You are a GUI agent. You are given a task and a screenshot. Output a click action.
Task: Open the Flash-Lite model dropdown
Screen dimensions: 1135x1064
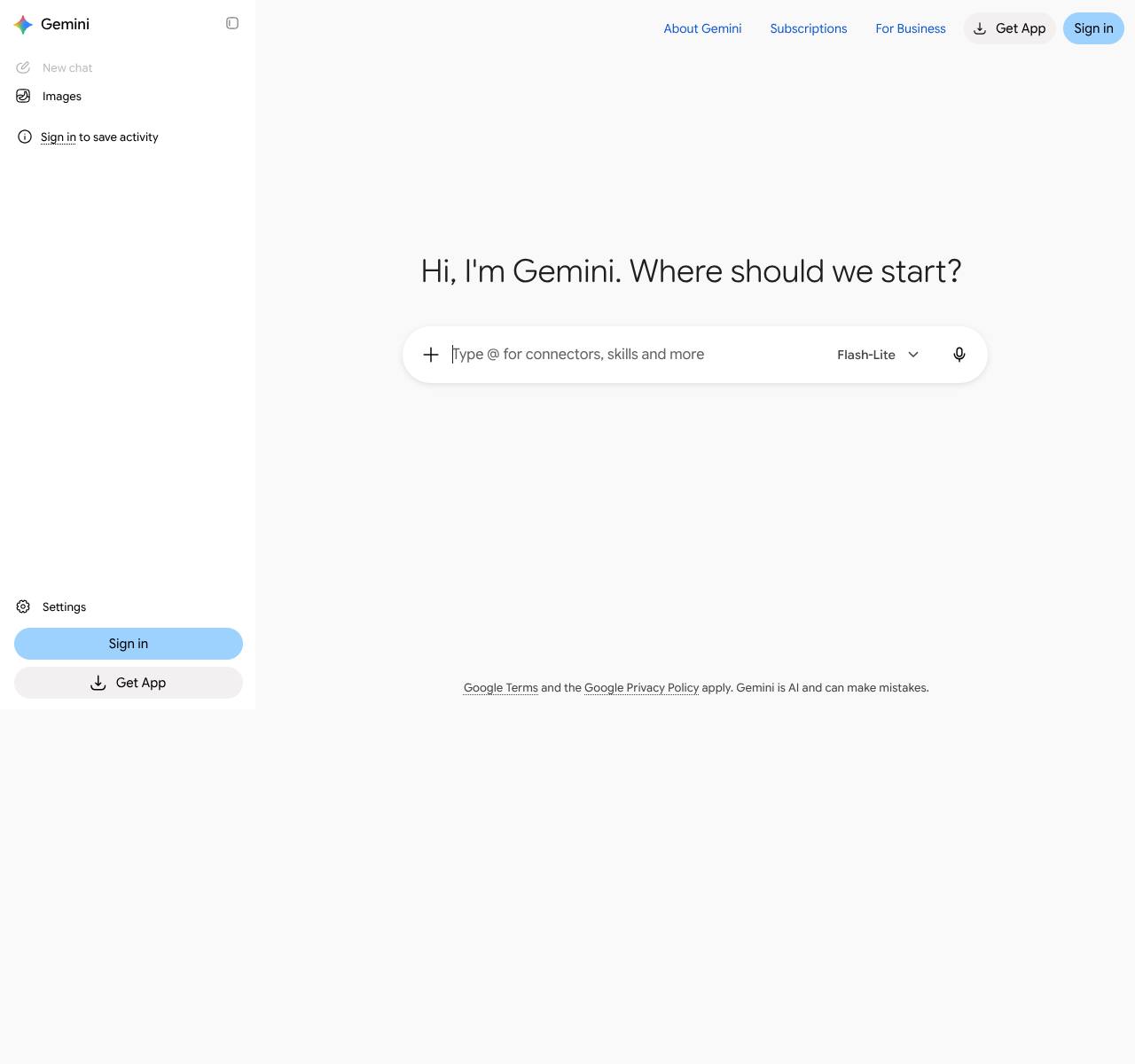pyautogui.click(x=878, y=355)
